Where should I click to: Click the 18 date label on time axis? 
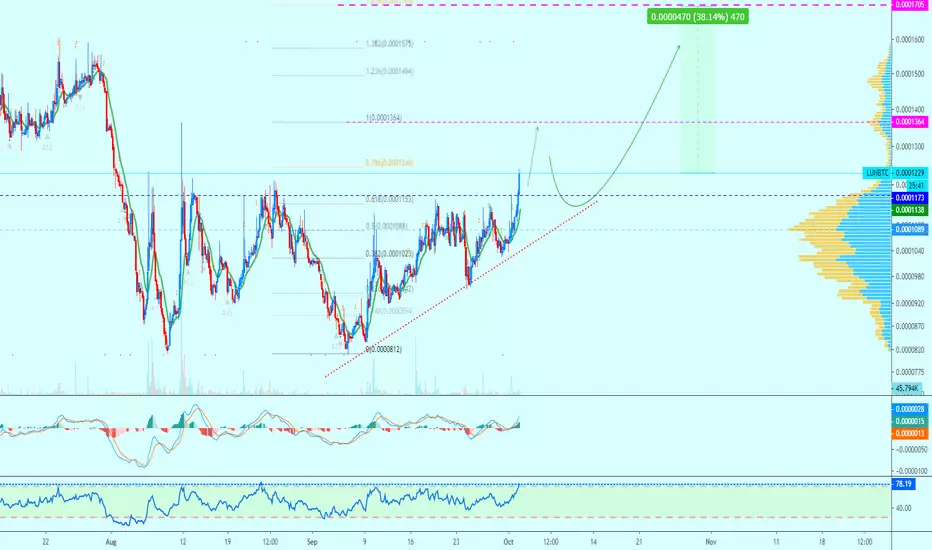pos(822,542)
